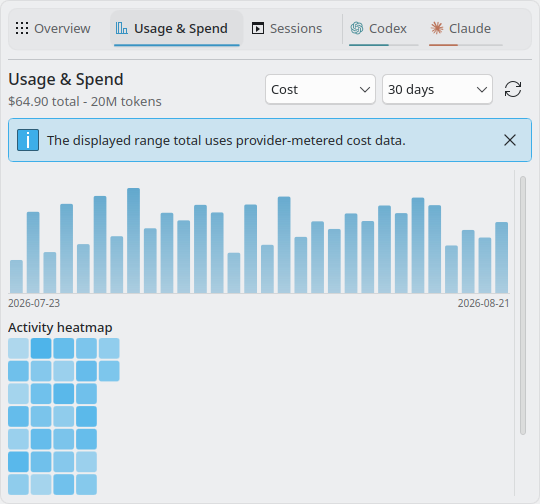The height and width of the screenshot is (504, 540).
Task: Select the Usage & Spend tab
Action: [177, 29]
